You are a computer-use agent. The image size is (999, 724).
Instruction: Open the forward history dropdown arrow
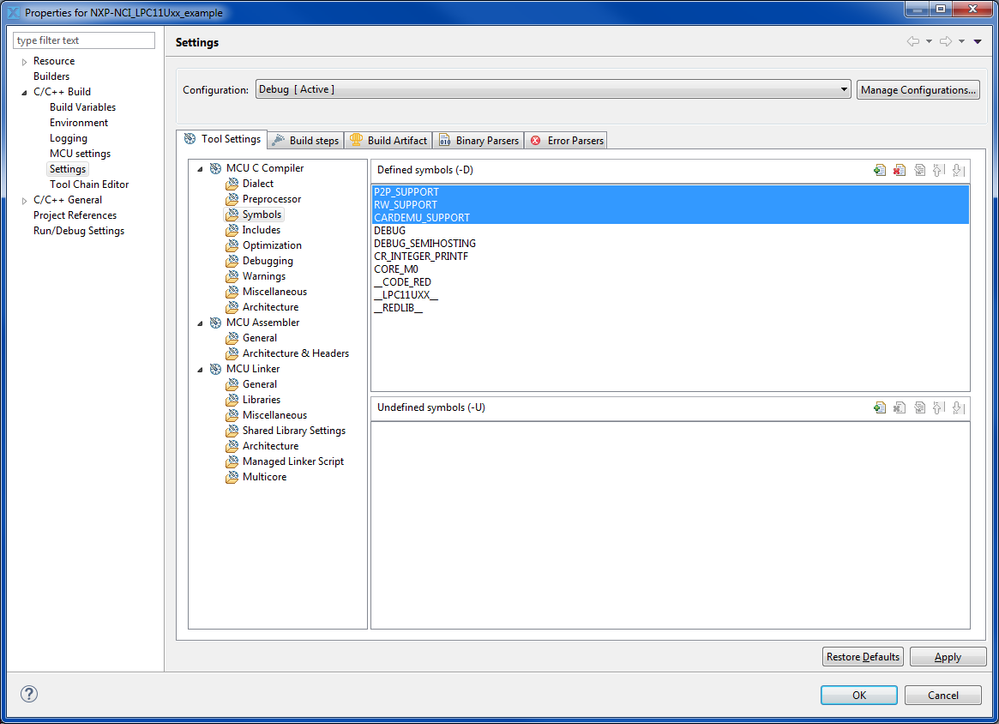961,41
